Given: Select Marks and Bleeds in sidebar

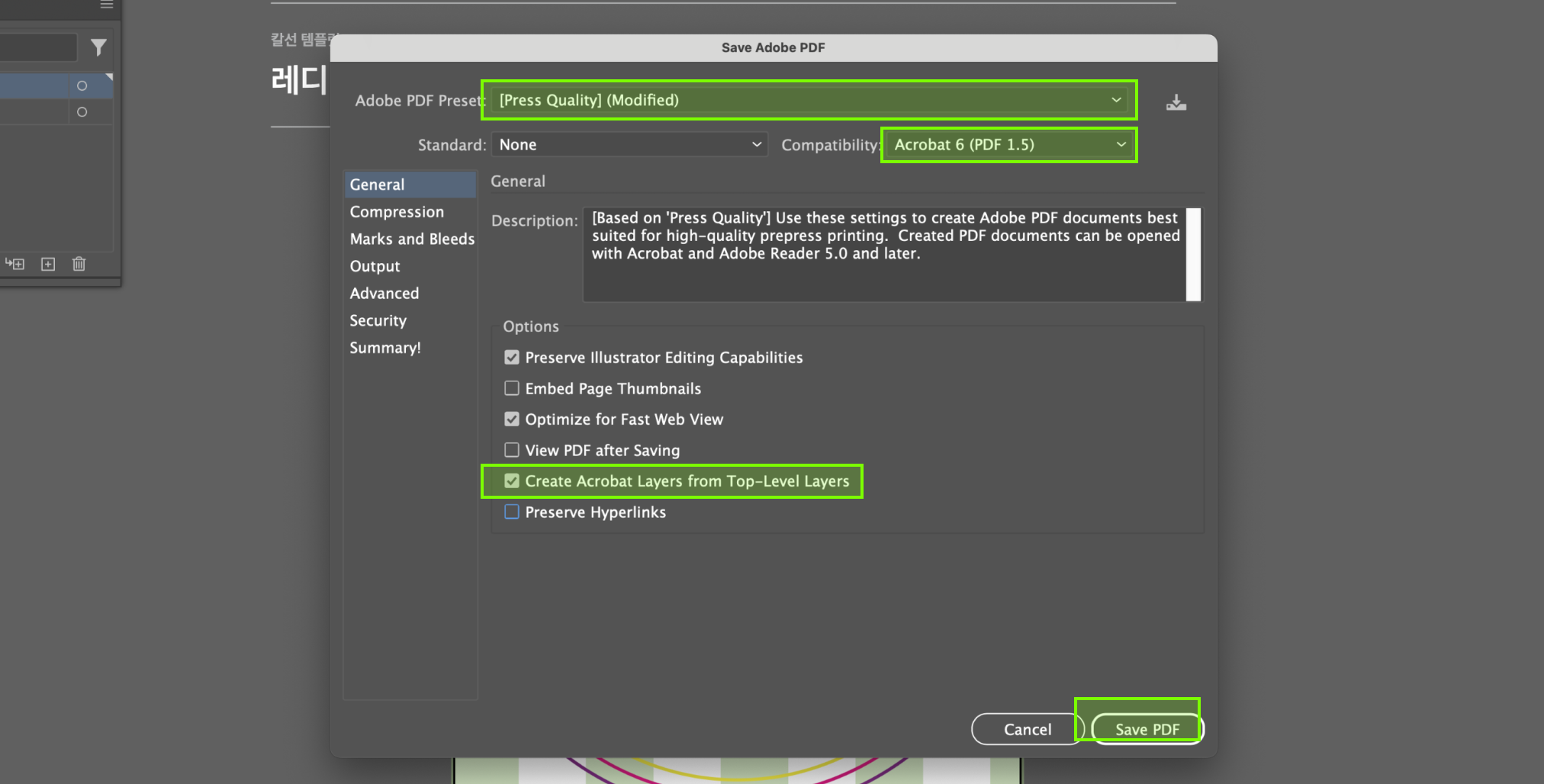Looking at the screenshot, I should 412,239.
